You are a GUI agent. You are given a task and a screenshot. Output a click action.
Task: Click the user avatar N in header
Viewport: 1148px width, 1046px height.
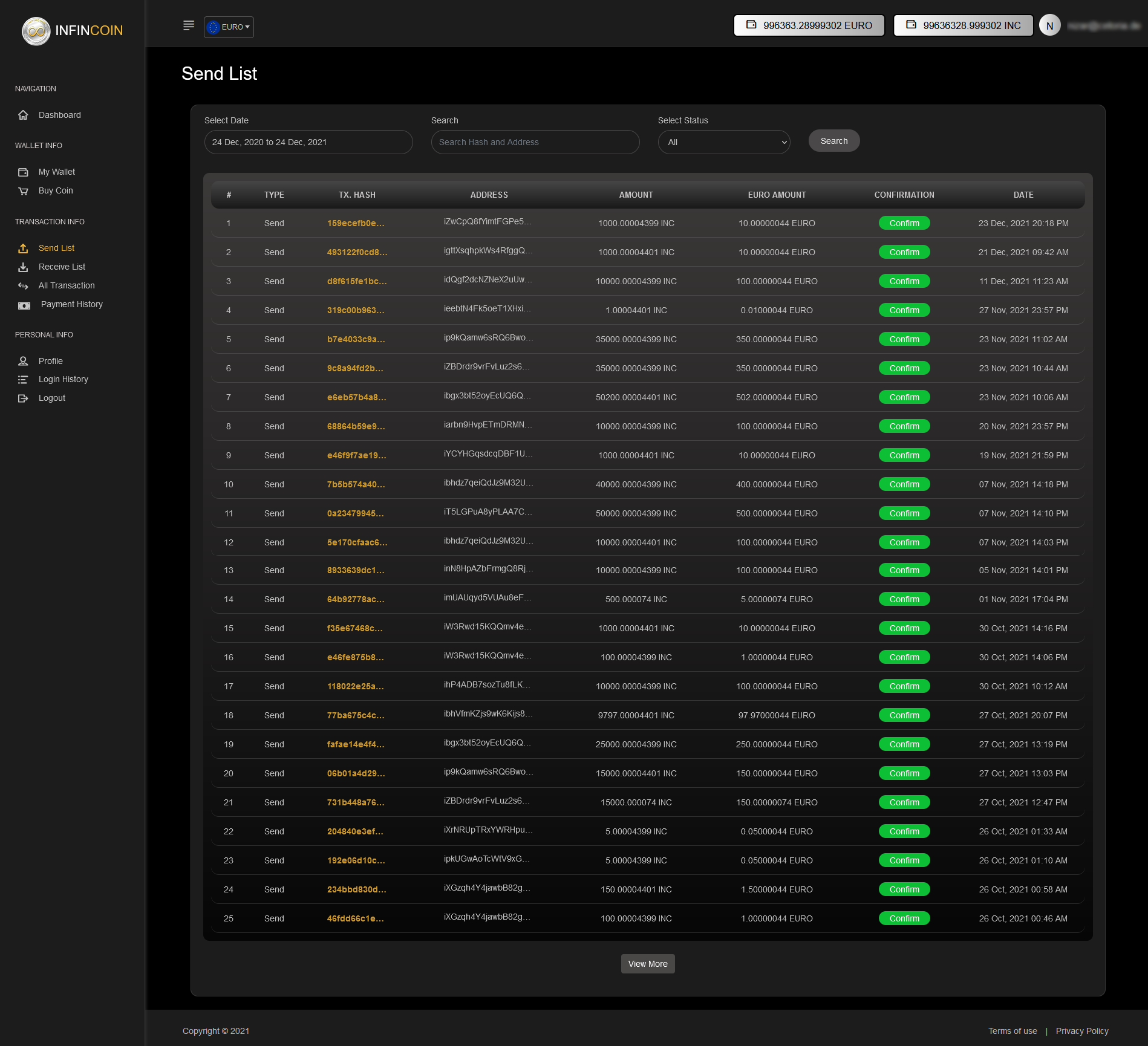click(x=1049, y=26)
